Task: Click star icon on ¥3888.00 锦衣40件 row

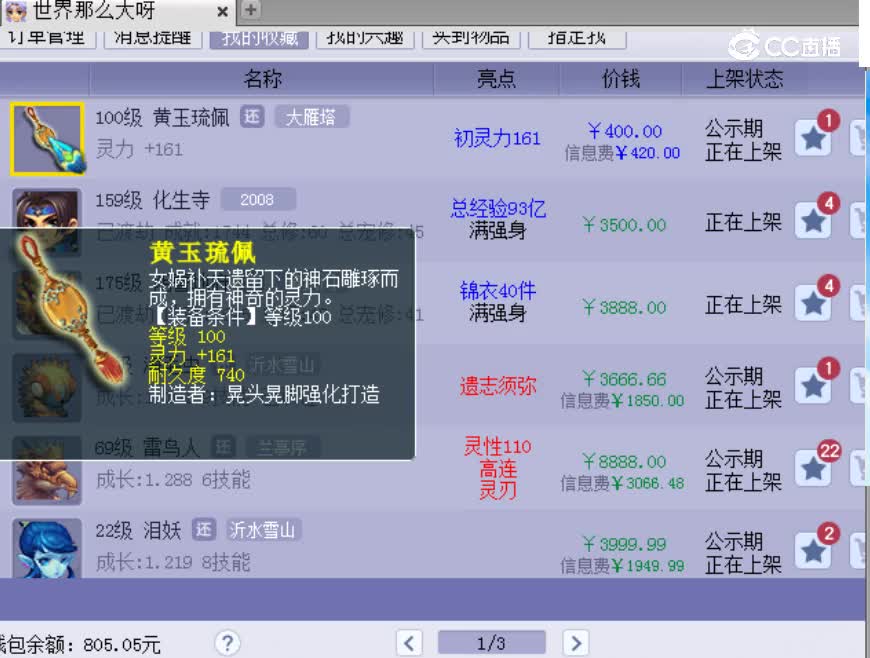Action: click(x=813, y=303)
